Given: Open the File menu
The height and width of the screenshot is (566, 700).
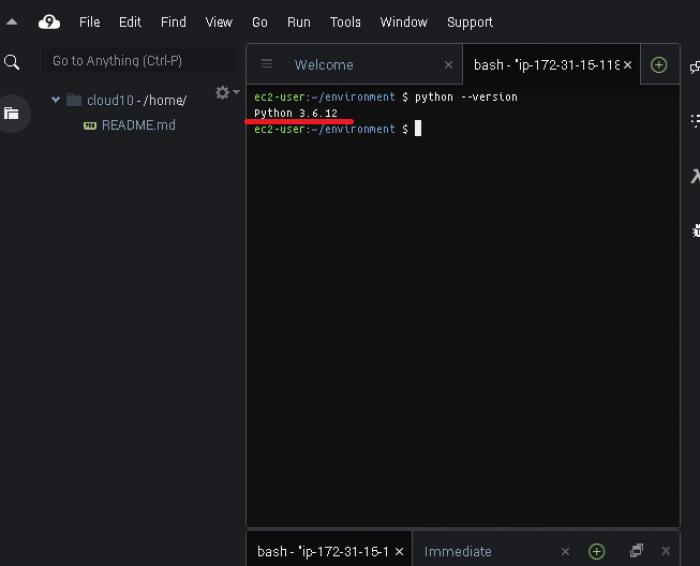Looking at the screenshot, I should click(x=90, y=22).
